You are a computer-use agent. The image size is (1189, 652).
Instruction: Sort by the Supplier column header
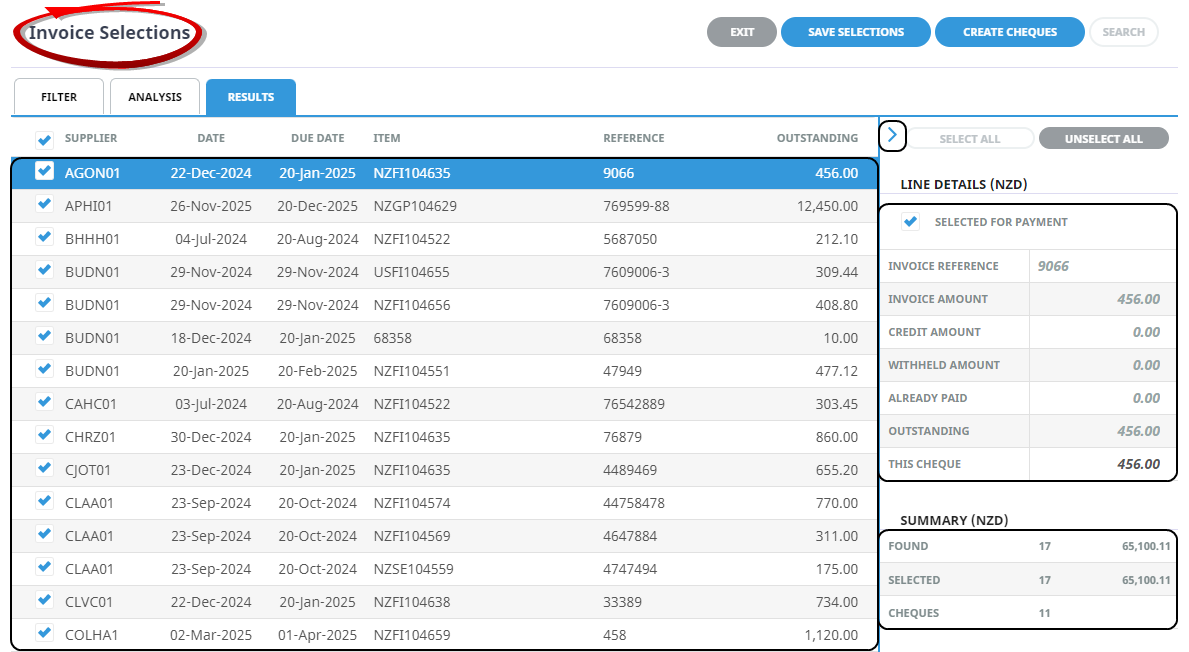pyautogui.click(x=91, y=138)
